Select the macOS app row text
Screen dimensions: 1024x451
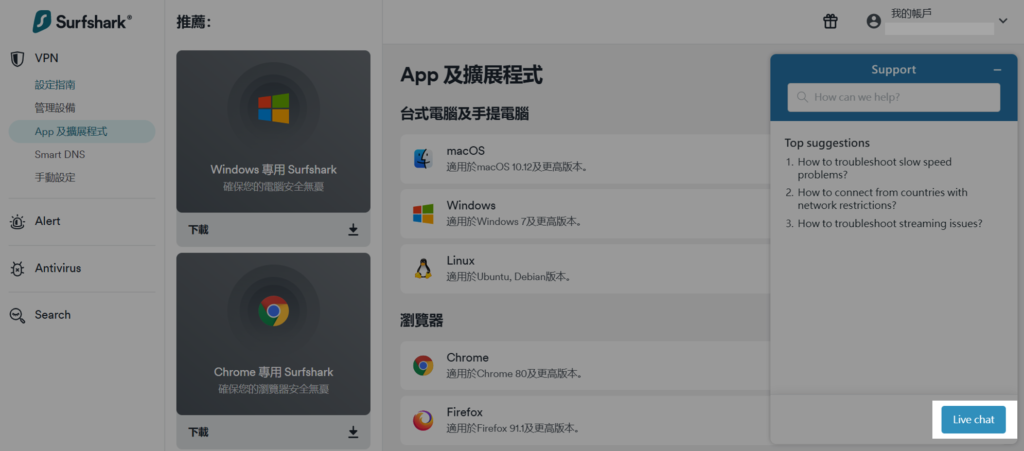click(517, 159)
